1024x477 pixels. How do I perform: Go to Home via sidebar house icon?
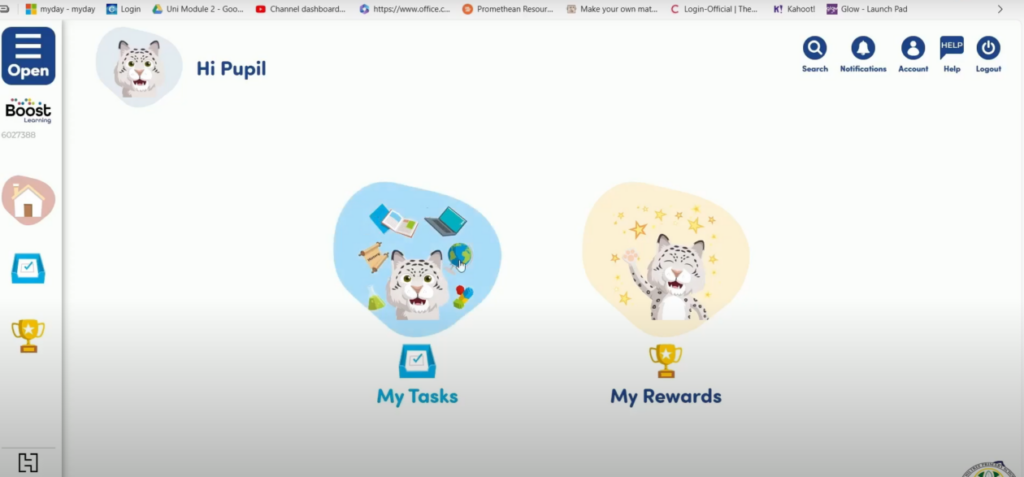28,201
